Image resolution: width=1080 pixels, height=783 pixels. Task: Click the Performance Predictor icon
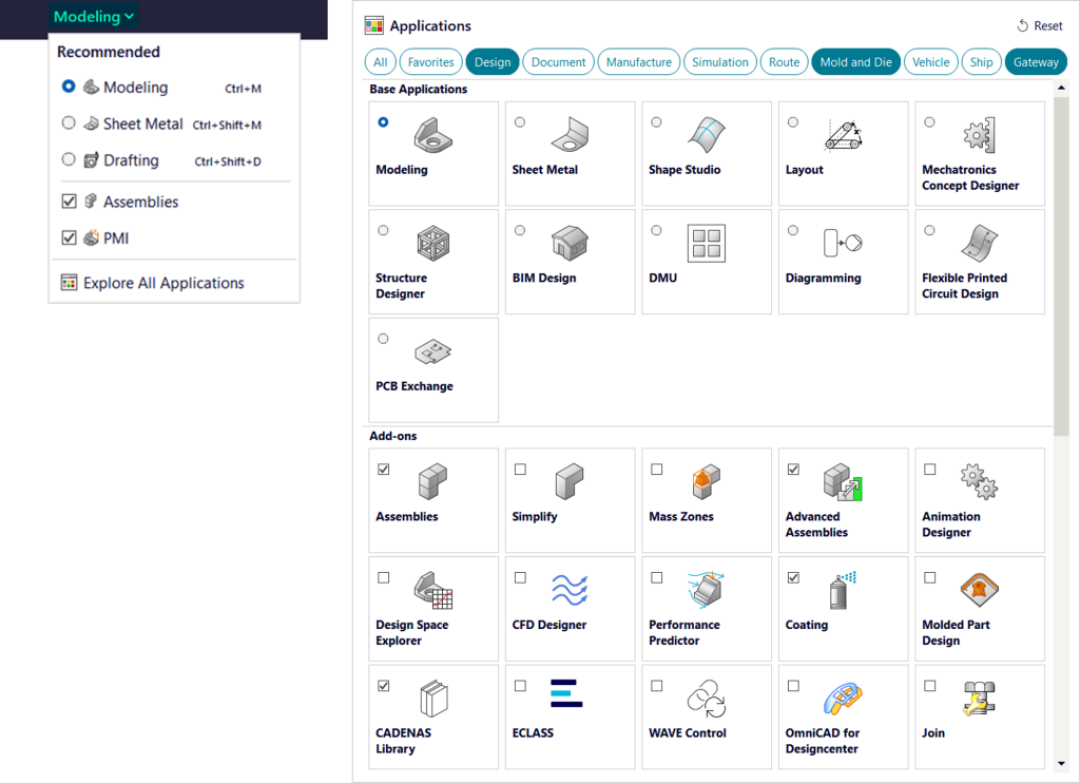pyautogui.click(x=706, y=590)
